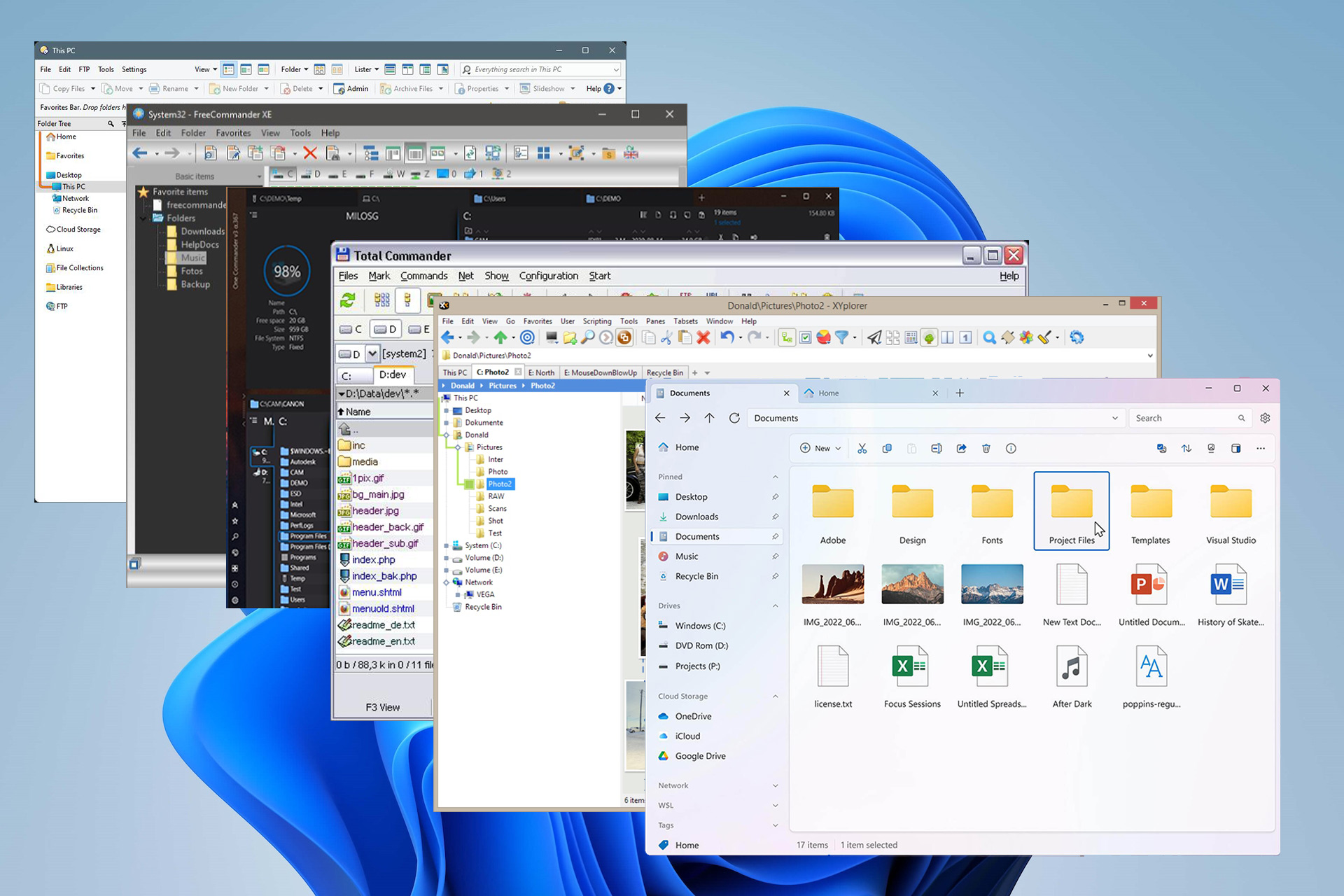1344x896 pixels.
Task: Toggle the pin next to Music in Files sidebar
Action: click(x=775, y=556)
